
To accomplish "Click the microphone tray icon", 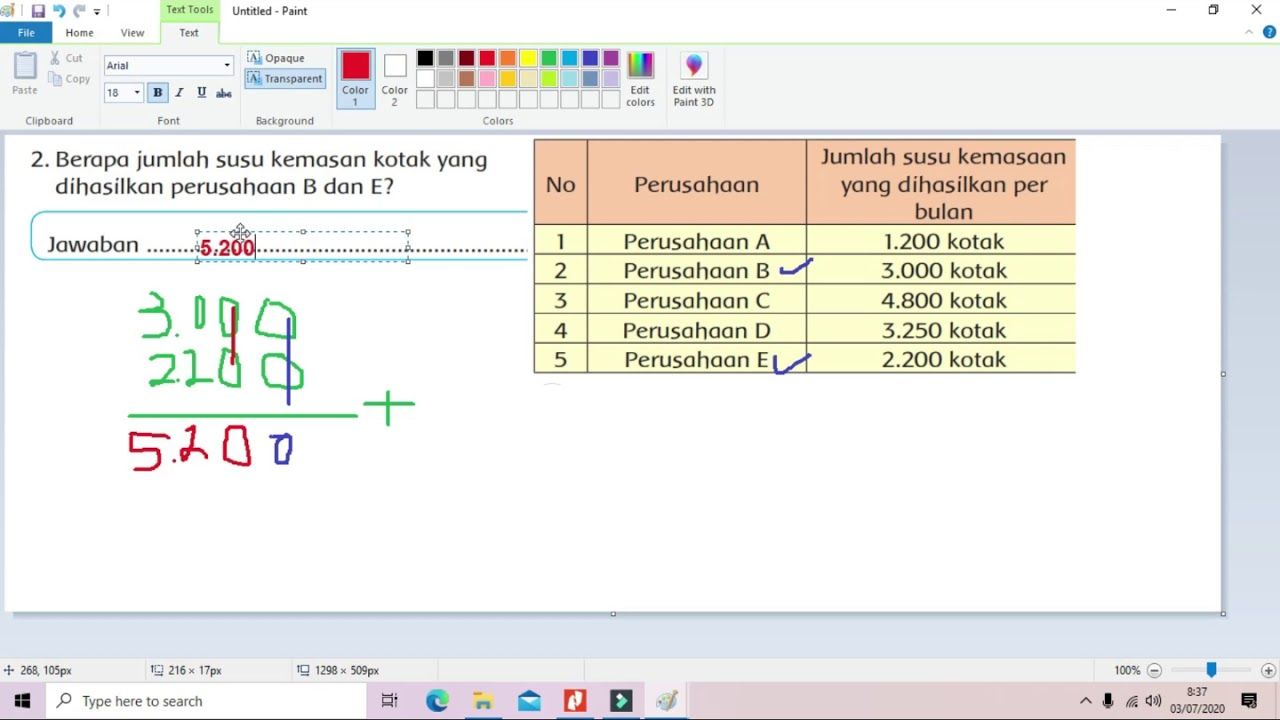I will (x=1108, y=701).
